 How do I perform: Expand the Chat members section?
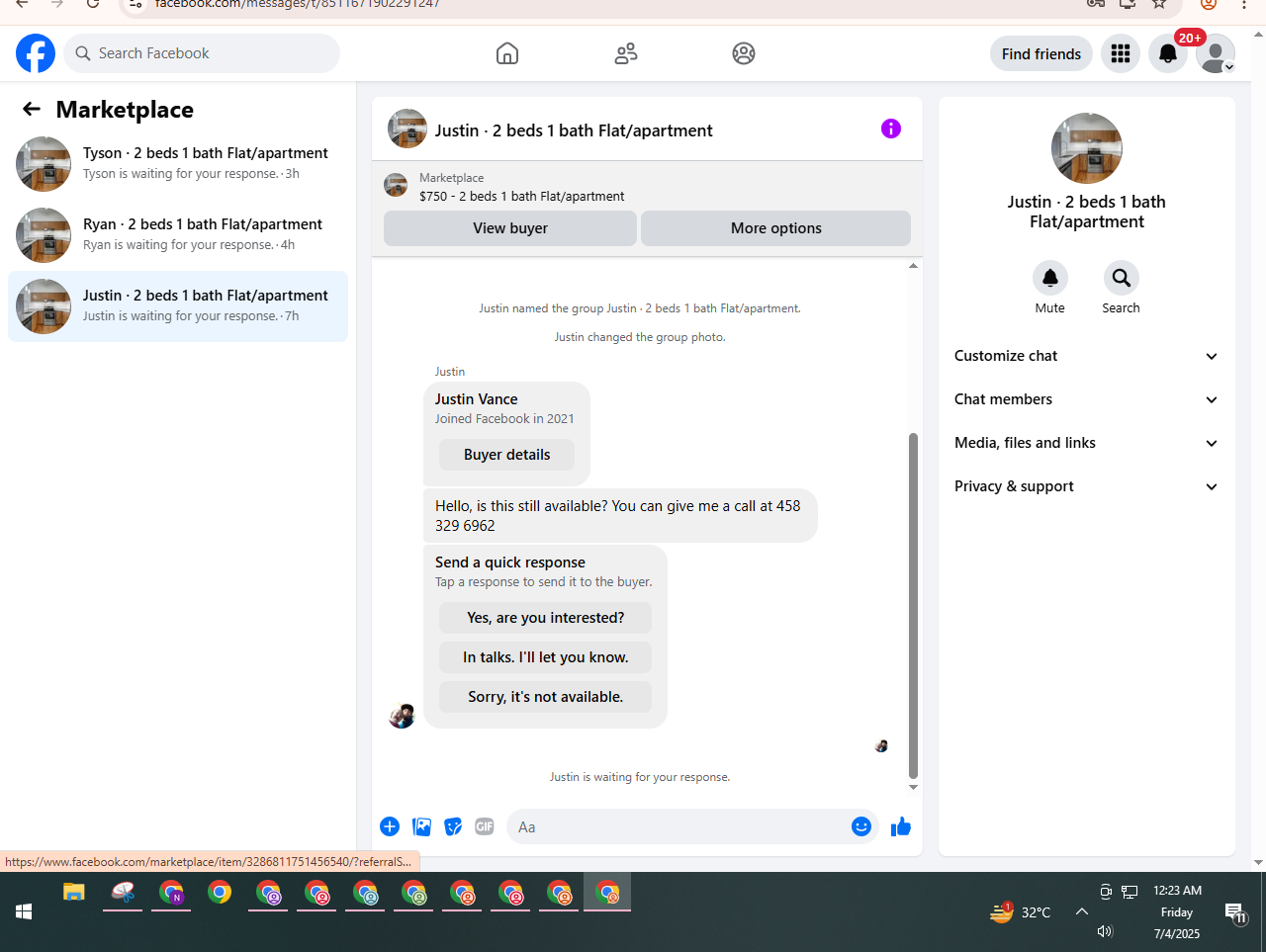pos(1086,399)
